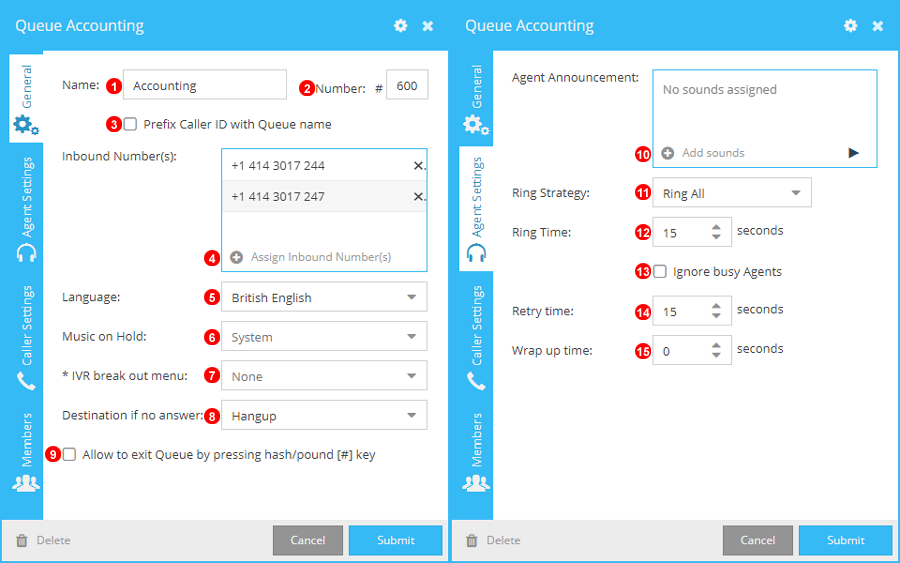Click Assign Inbound Number(s) link
Screen dimensions: 900x563
[x=321, y=257]
